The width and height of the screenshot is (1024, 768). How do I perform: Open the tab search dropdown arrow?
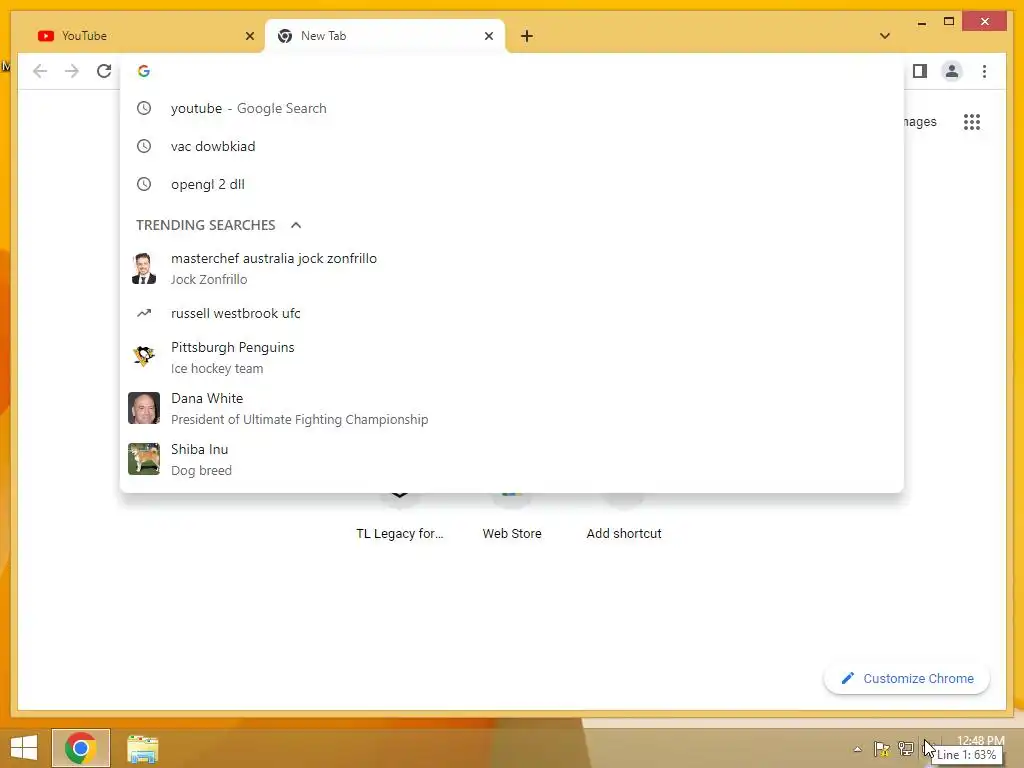click(x=885, y=36)
